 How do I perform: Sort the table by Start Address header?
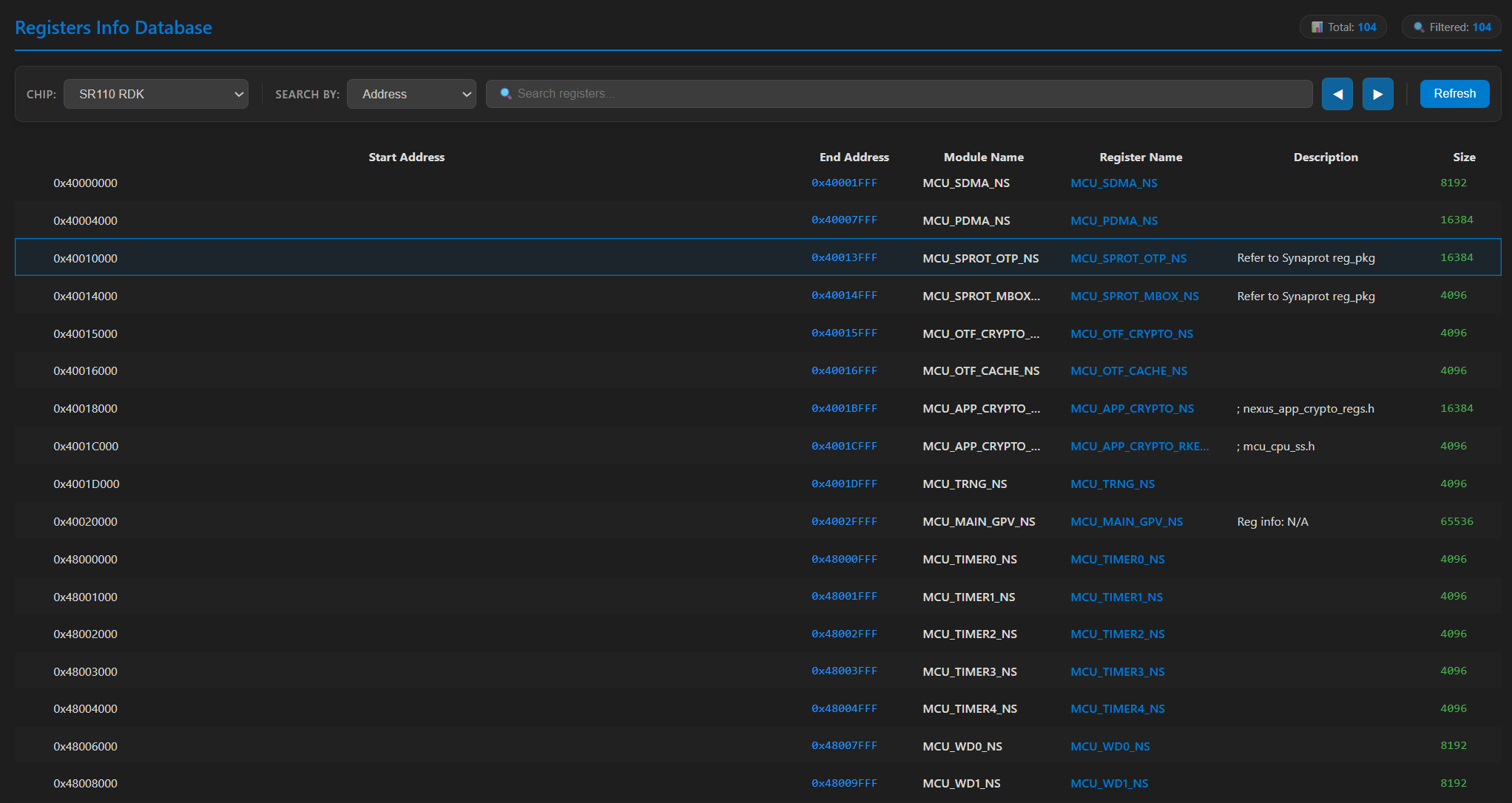click(x=406, y=157)
